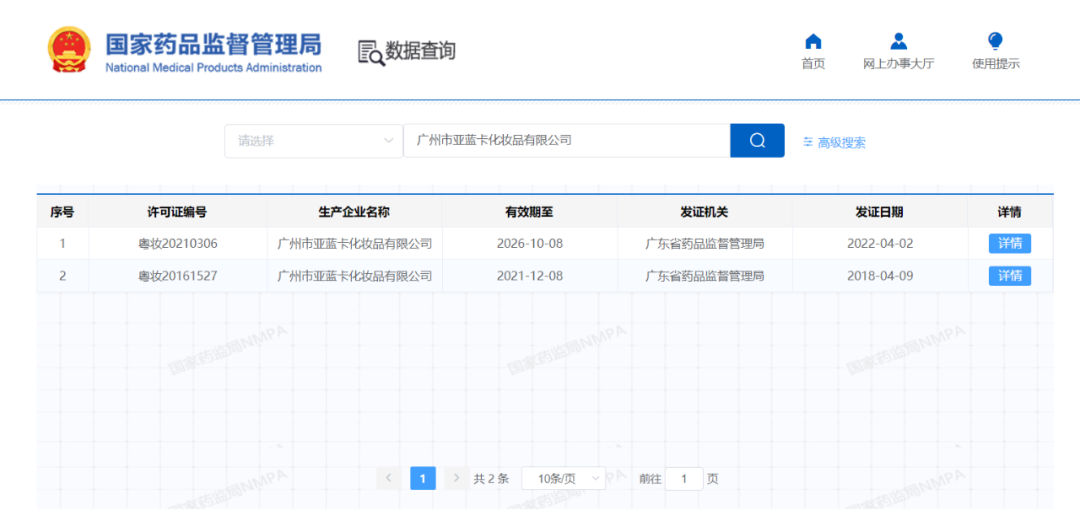
Task: Click the 前往 page number input
Action: pos(684,479)
